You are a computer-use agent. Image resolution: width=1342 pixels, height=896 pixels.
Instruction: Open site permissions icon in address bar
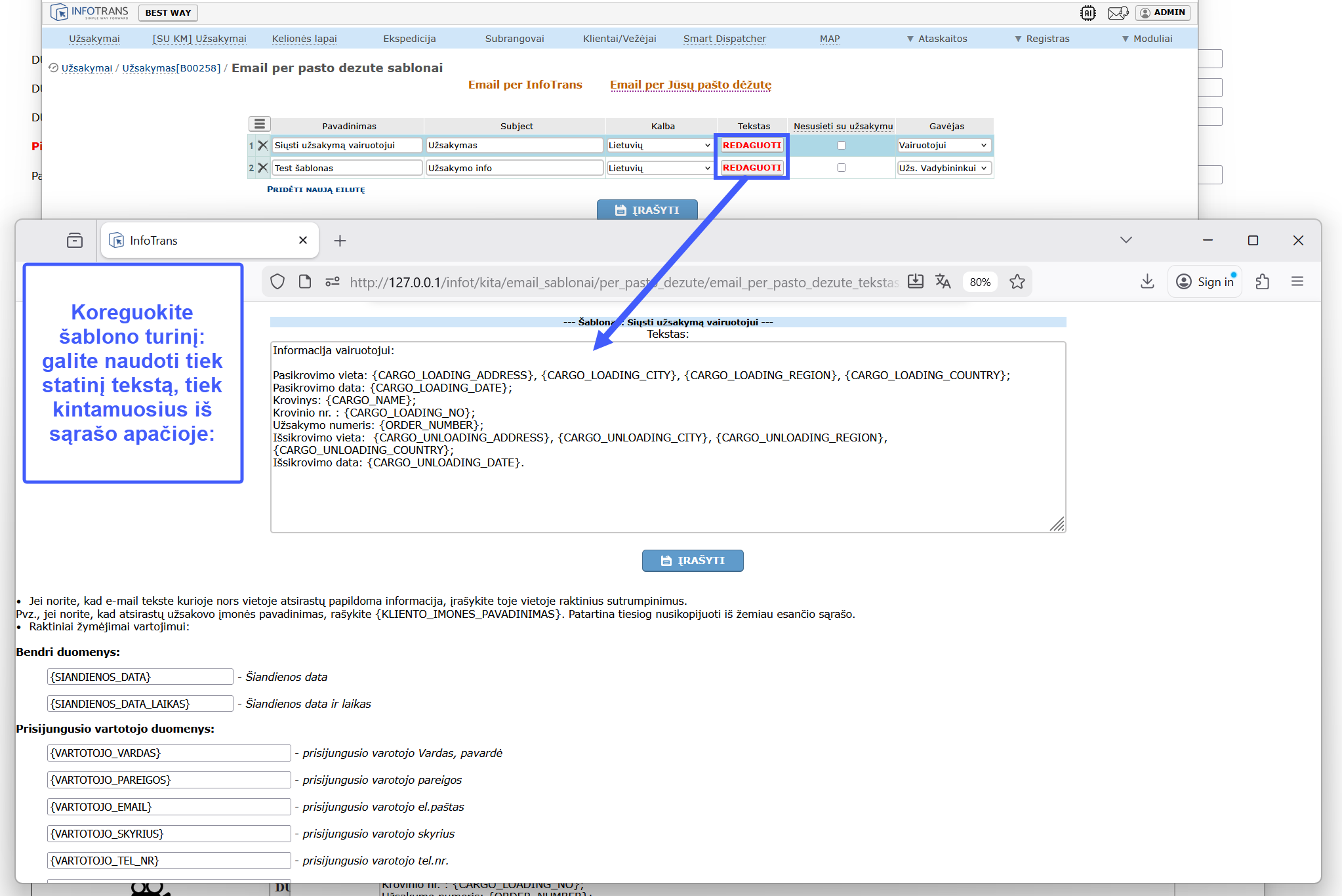pos(333,281)
